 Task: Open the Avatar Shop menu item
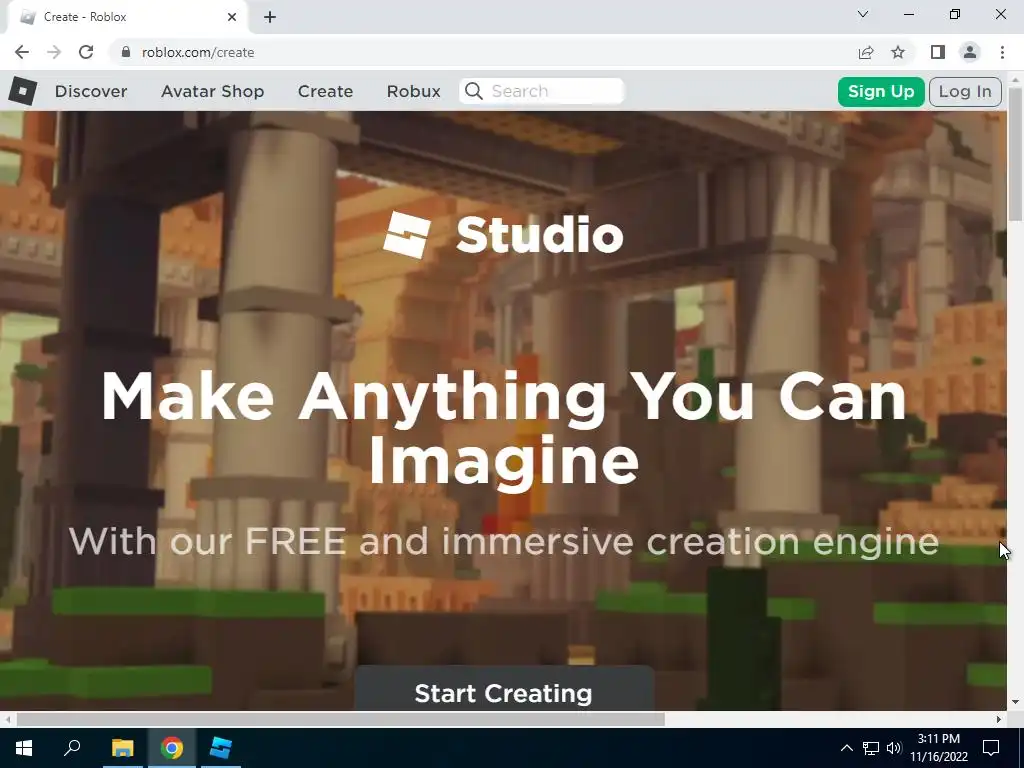212,91
